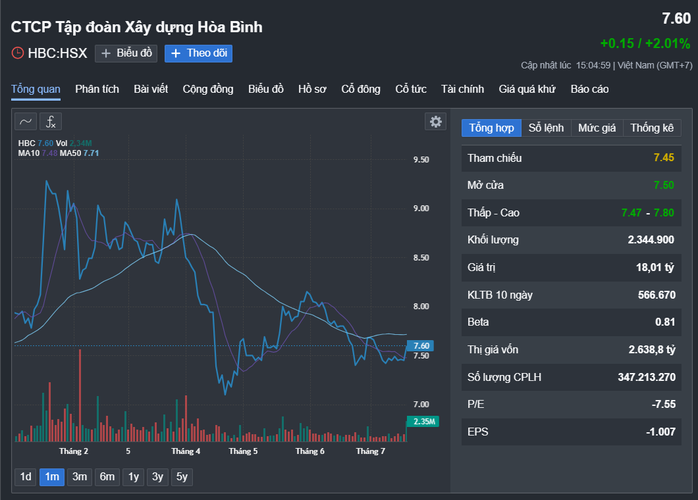This screenshot has width=698, height=500.
Task: Select the Thống kê panel tab
Action: [652, 128]
